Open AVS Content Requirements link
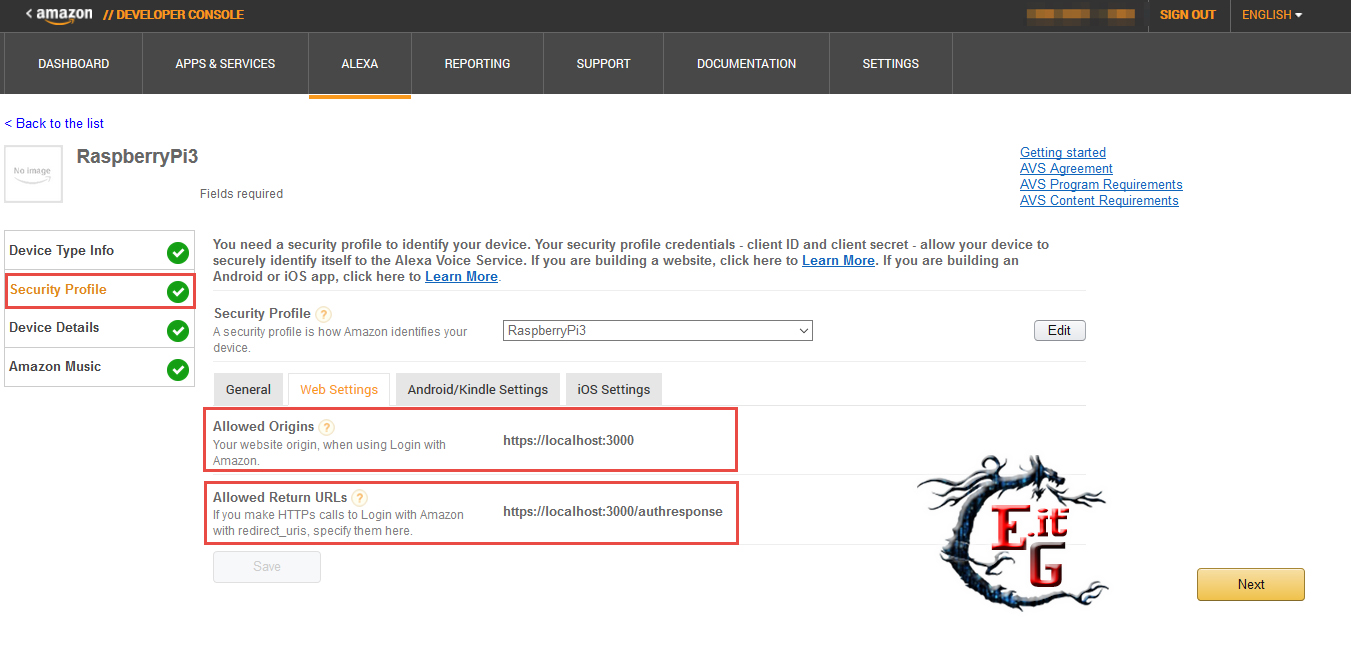 click(1099, 201)
